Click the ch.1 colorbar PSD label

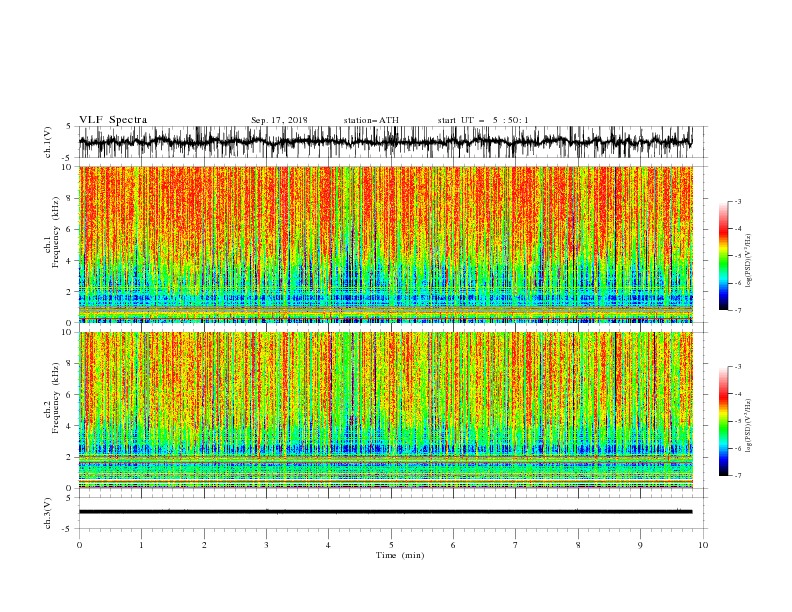(749, 261)
